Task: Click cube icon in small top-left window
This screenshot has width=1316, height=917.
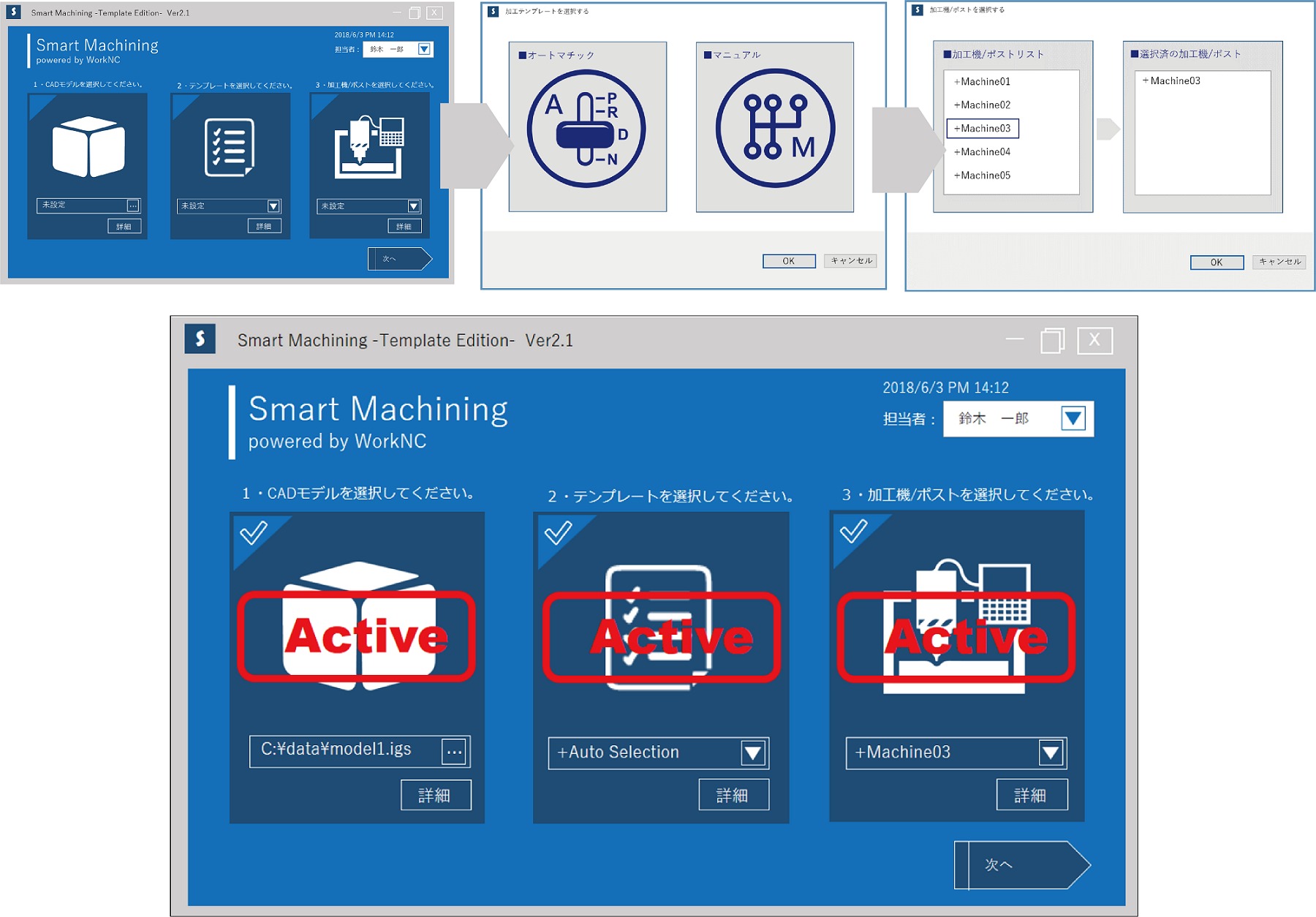Action: coord(88,146)
